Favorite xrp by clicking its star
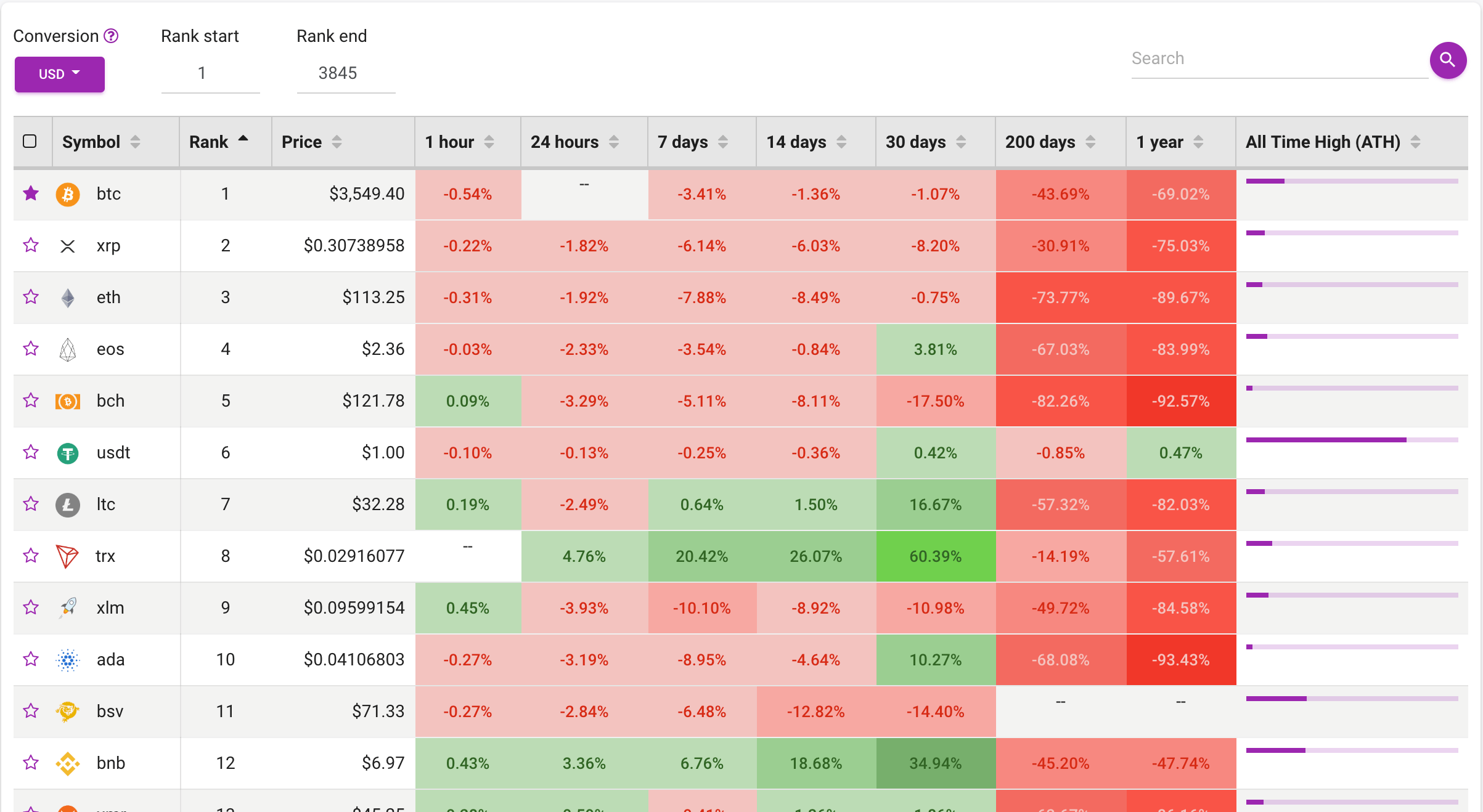This screenshot has height=812, width=1483. pyautogui.click(x=30, y=246)
